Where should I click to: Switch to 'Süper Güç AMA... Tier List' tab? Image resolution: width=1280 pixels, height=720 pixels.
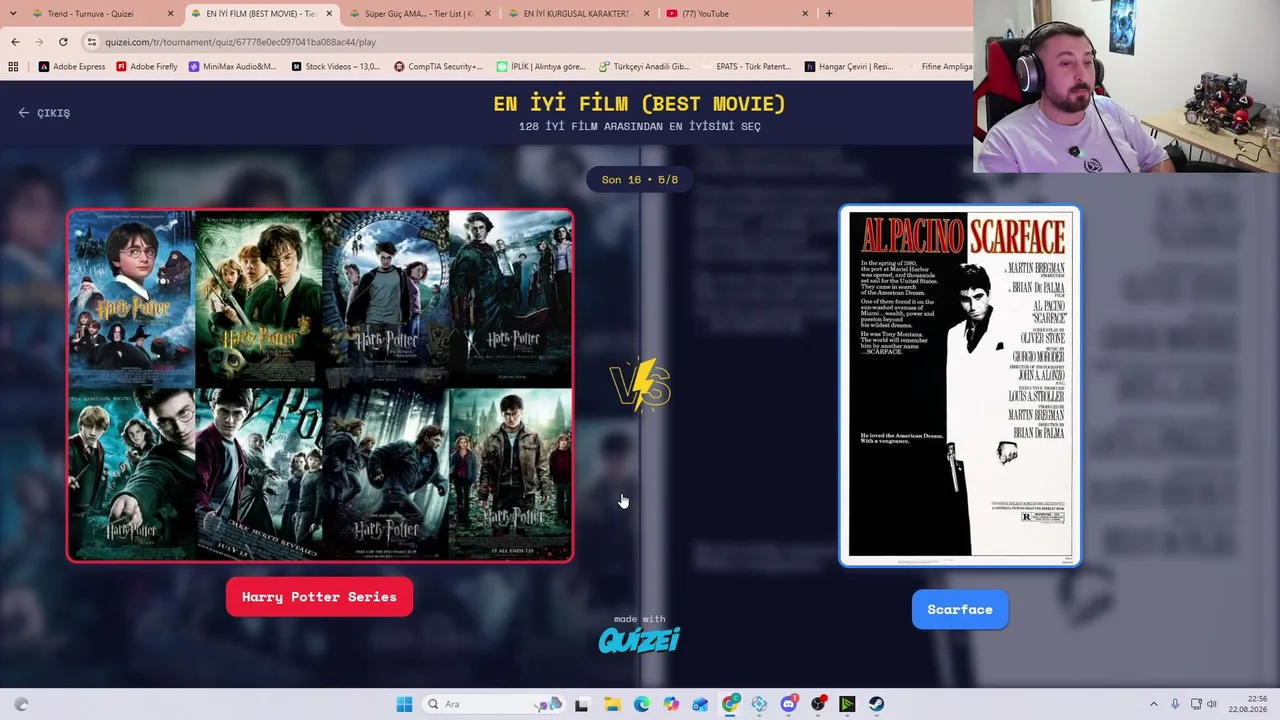(x=419, y=14)
